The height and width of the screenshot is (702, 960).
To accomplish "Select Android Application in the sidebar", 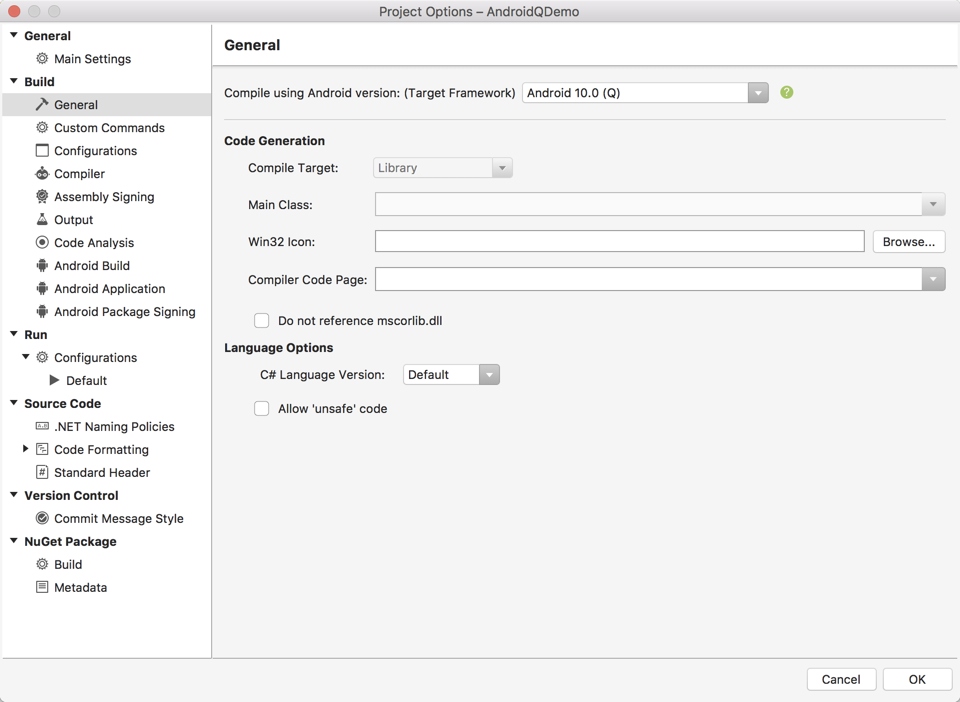I will (x=109, y=289).
